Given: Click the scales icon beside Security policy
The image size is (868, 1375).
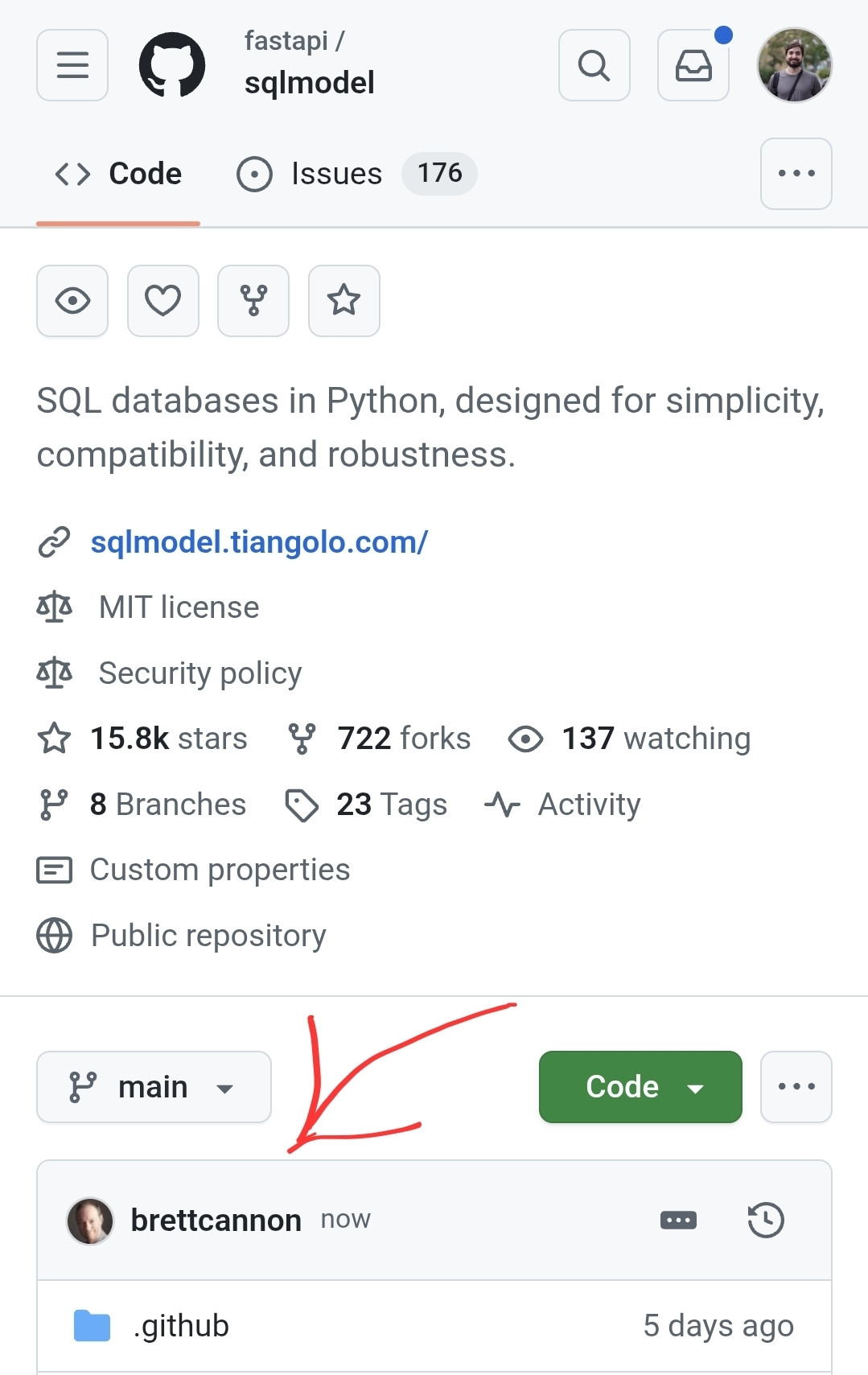Looking at the screenshot, I should click(55, 673).
